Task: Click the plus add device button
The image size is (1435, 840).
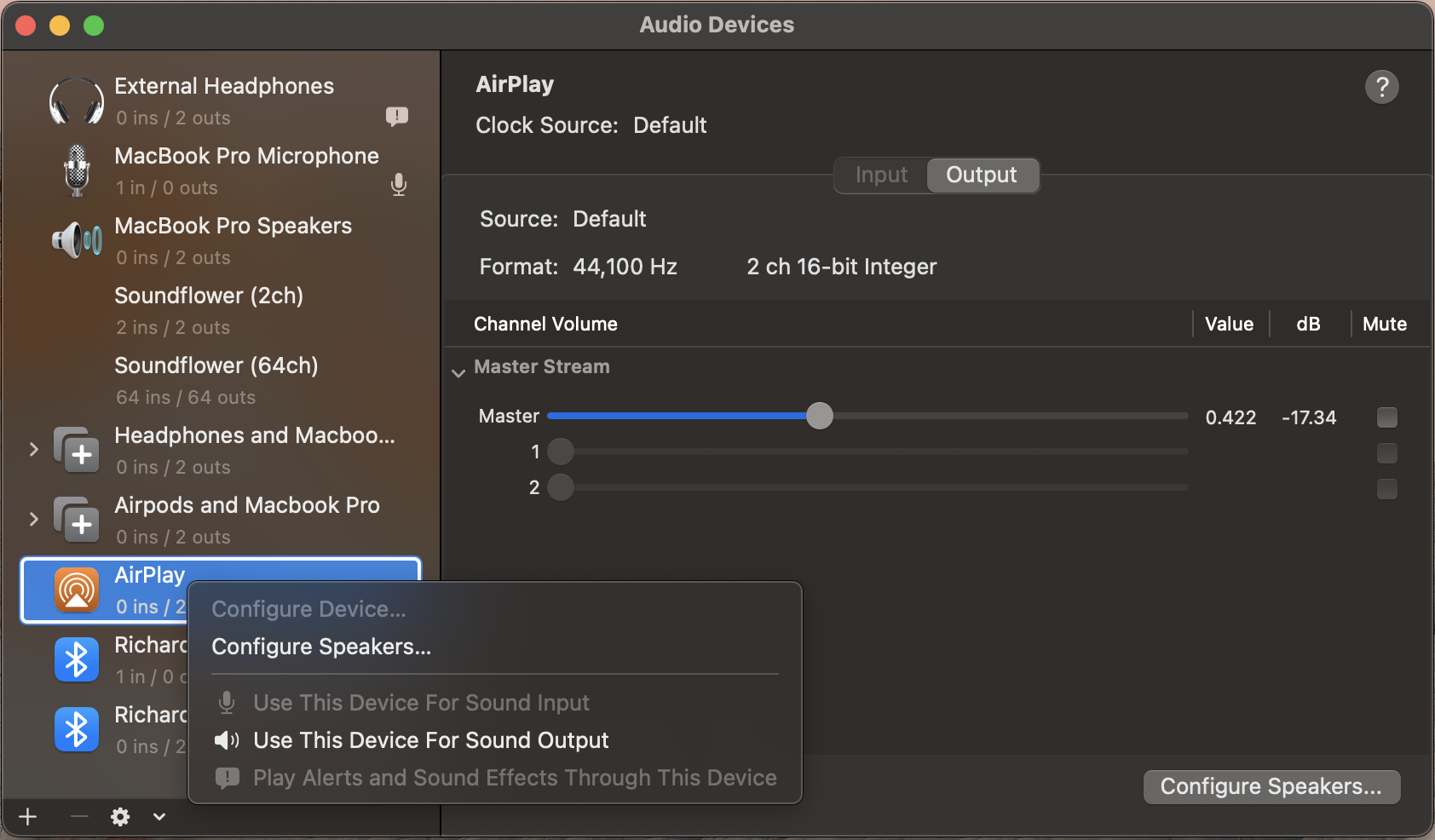Action: [28, 817]
